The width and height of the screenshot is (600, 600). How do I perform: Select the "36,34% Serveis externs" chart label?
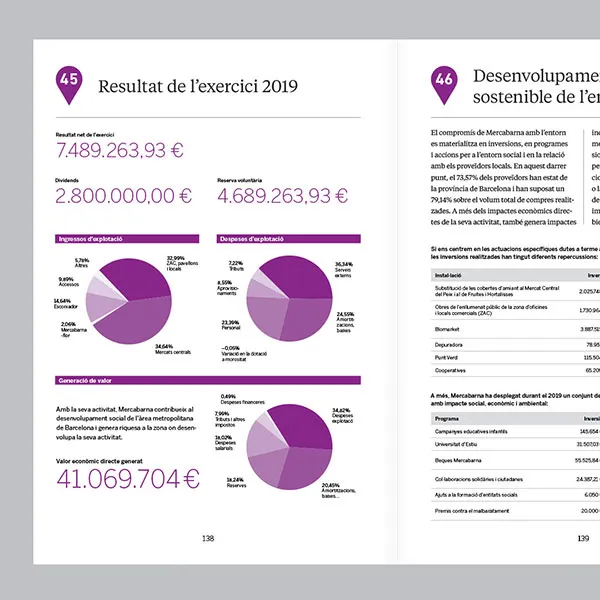click(x=344, y=270)
